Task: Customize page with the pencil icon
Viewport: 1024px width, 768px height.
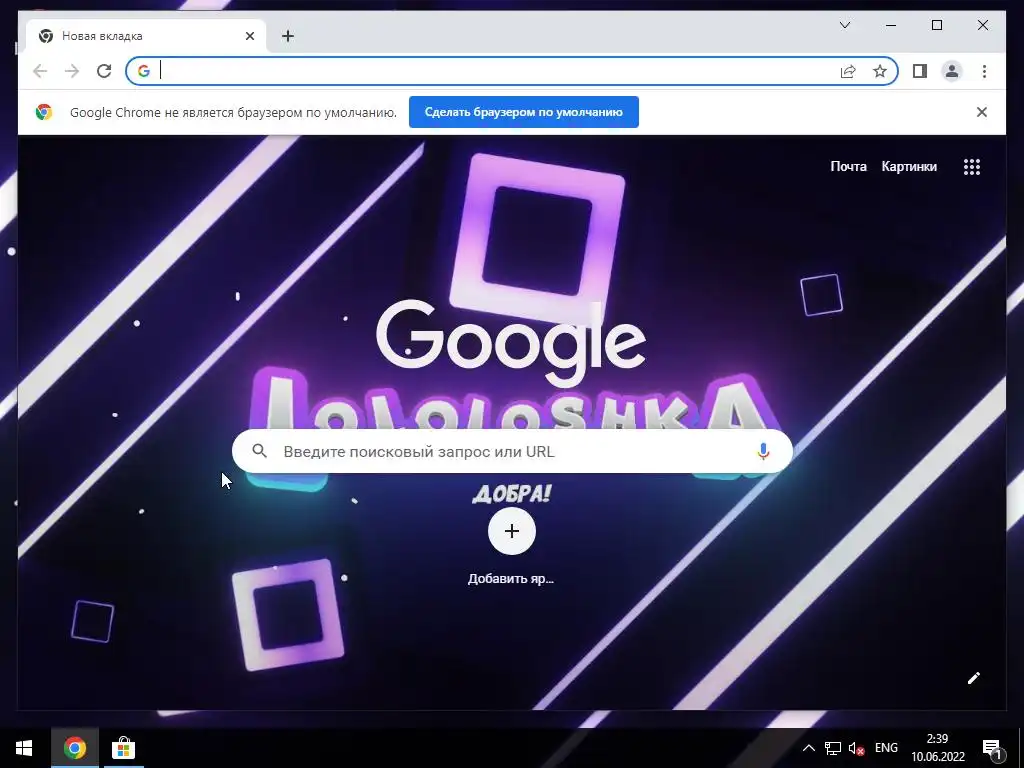Action: (x=974, y=678)
